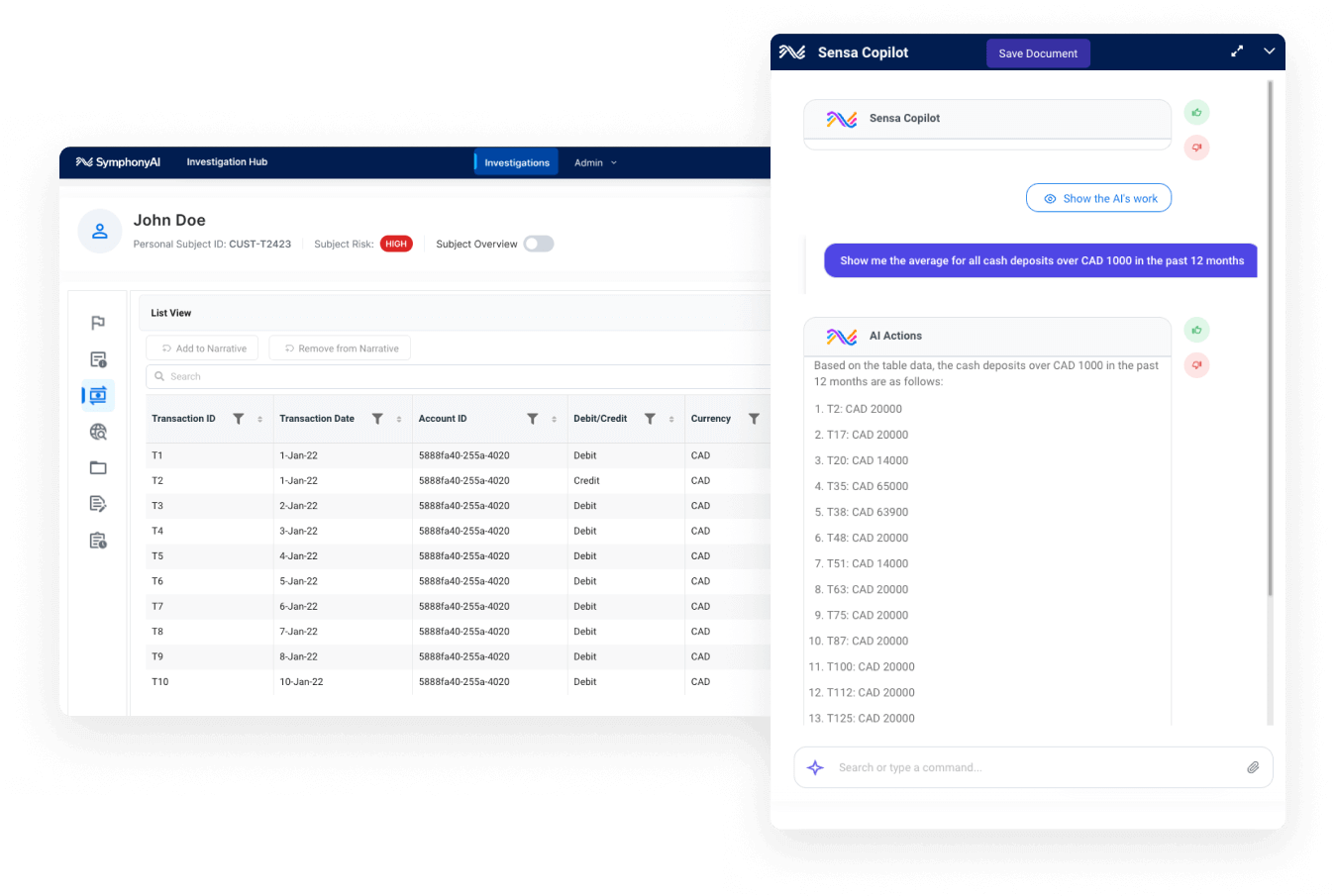Image resolution: width=1336 pixels, height=896 pixels.
Task: Click the Copilot chat scrollbar
Action: click(1270, 339)
